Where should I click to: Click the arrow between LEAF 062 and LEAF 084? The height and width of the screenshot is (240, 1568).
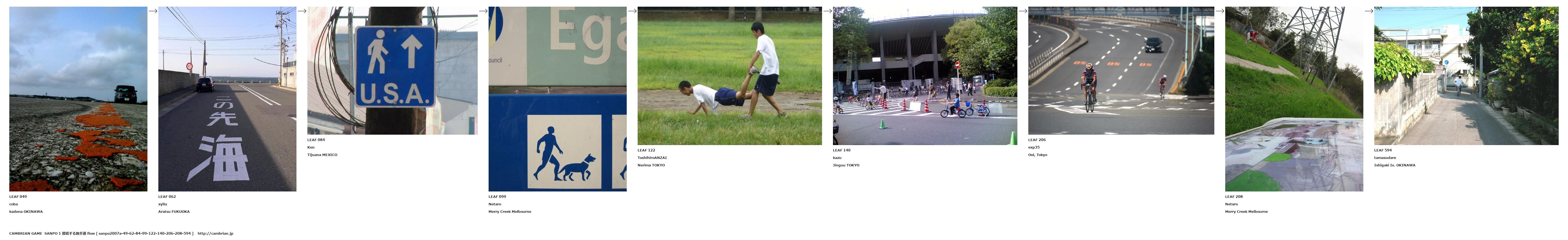coord(302,11)
